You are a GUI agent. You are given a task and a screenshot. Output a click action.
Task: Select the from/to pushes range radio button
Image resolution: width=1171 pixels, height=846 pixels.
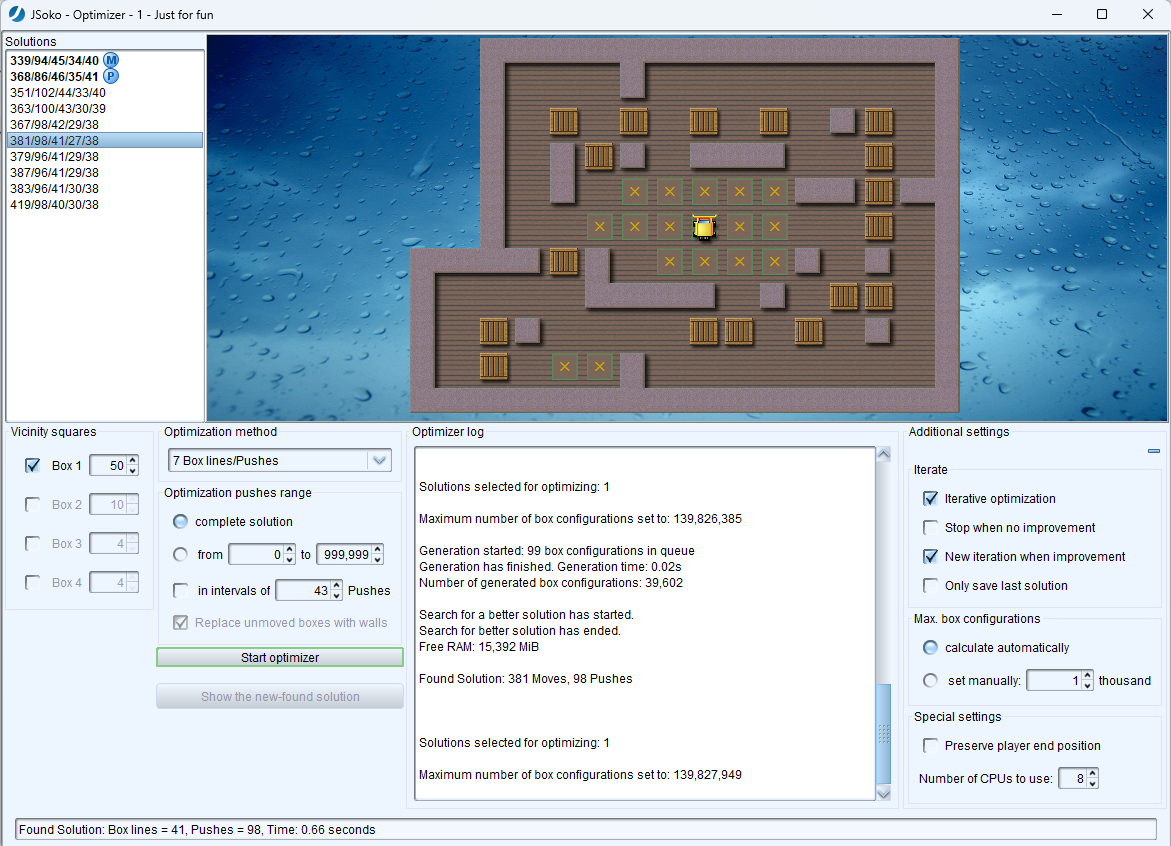[x=180, y=554]
